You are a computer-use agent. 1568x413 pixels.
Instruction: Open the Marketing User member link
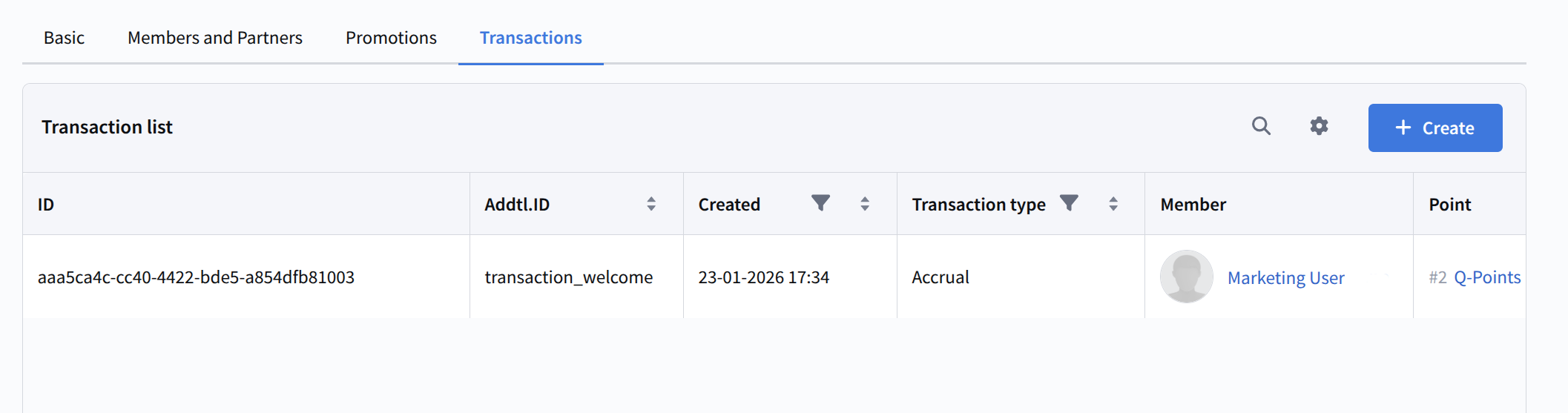click(x=1285, y=278)
